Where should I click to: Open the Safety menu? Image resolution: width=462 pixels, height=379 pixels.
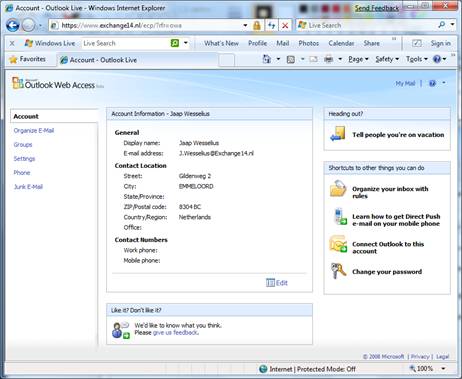click(387, 59)
